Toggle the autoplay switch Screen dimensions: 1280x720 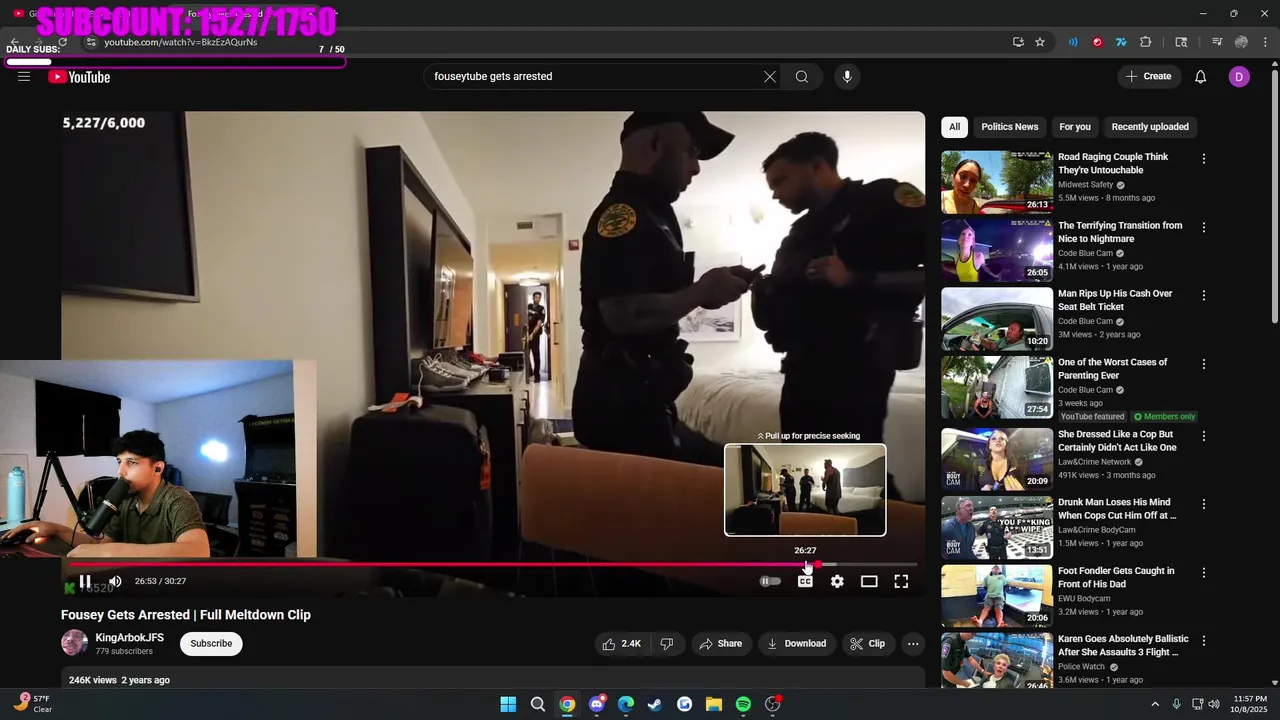click(x=770, y=581)
